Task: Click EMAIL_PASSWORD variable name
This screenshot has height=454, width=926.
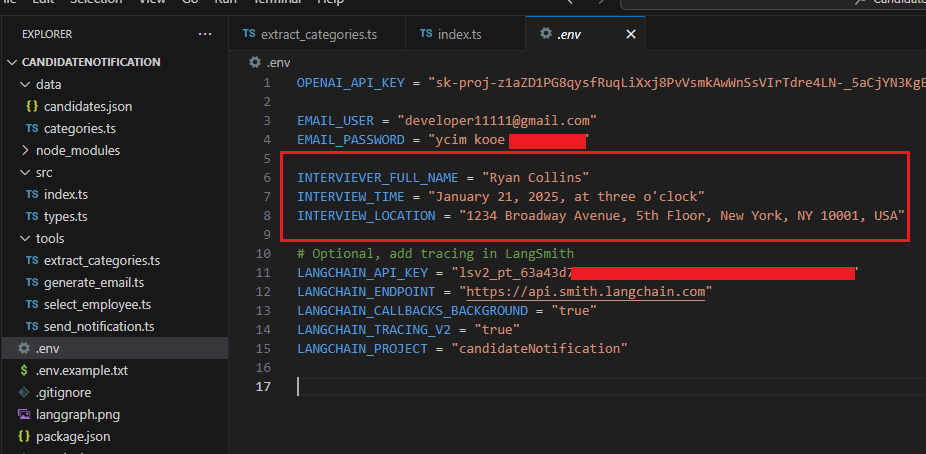Action: coord(351,140)
